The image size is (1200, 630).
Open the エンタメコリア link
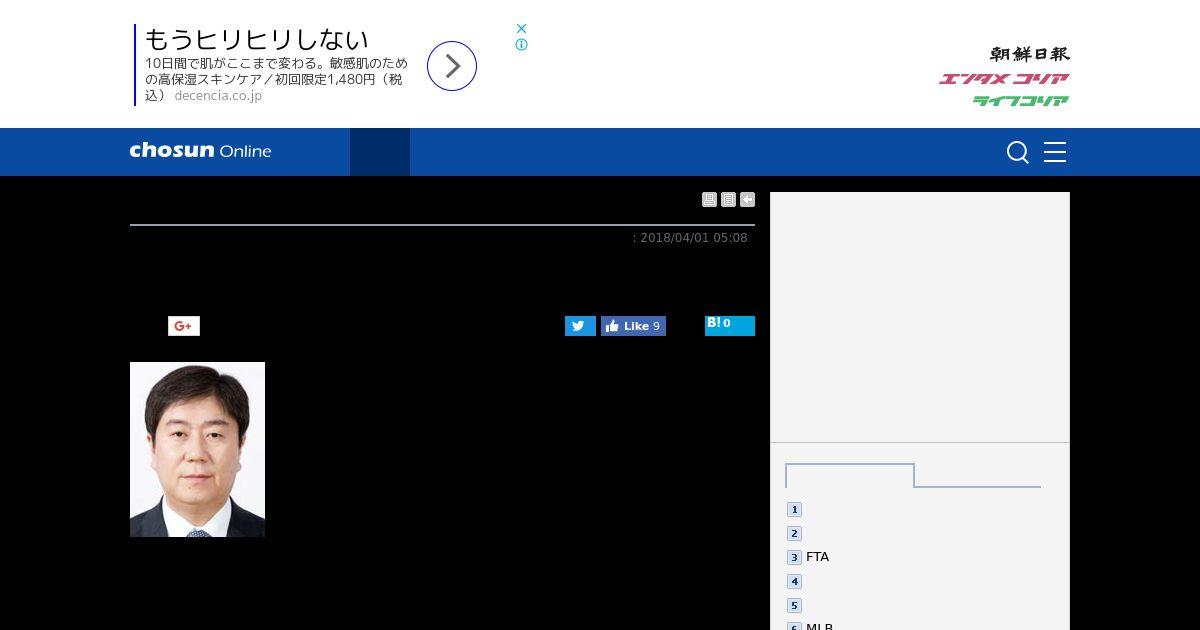pyautogui.click(x=1004, y=79)
